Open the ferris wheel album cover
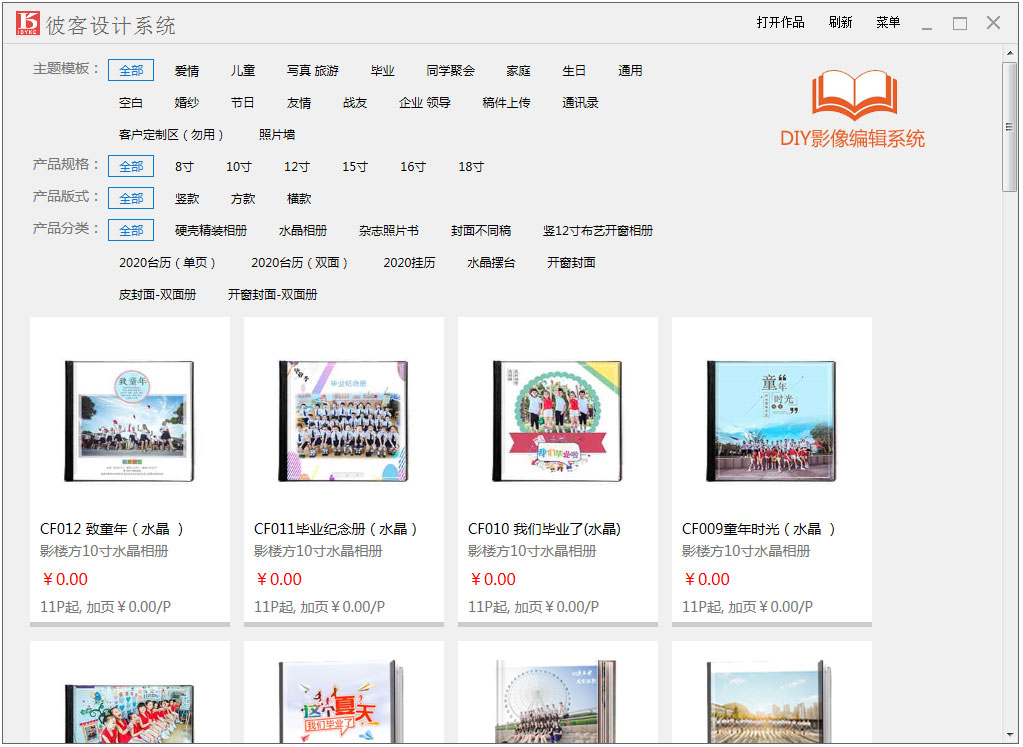Screen dimensions: 1023x747 (x=555, y=701)
